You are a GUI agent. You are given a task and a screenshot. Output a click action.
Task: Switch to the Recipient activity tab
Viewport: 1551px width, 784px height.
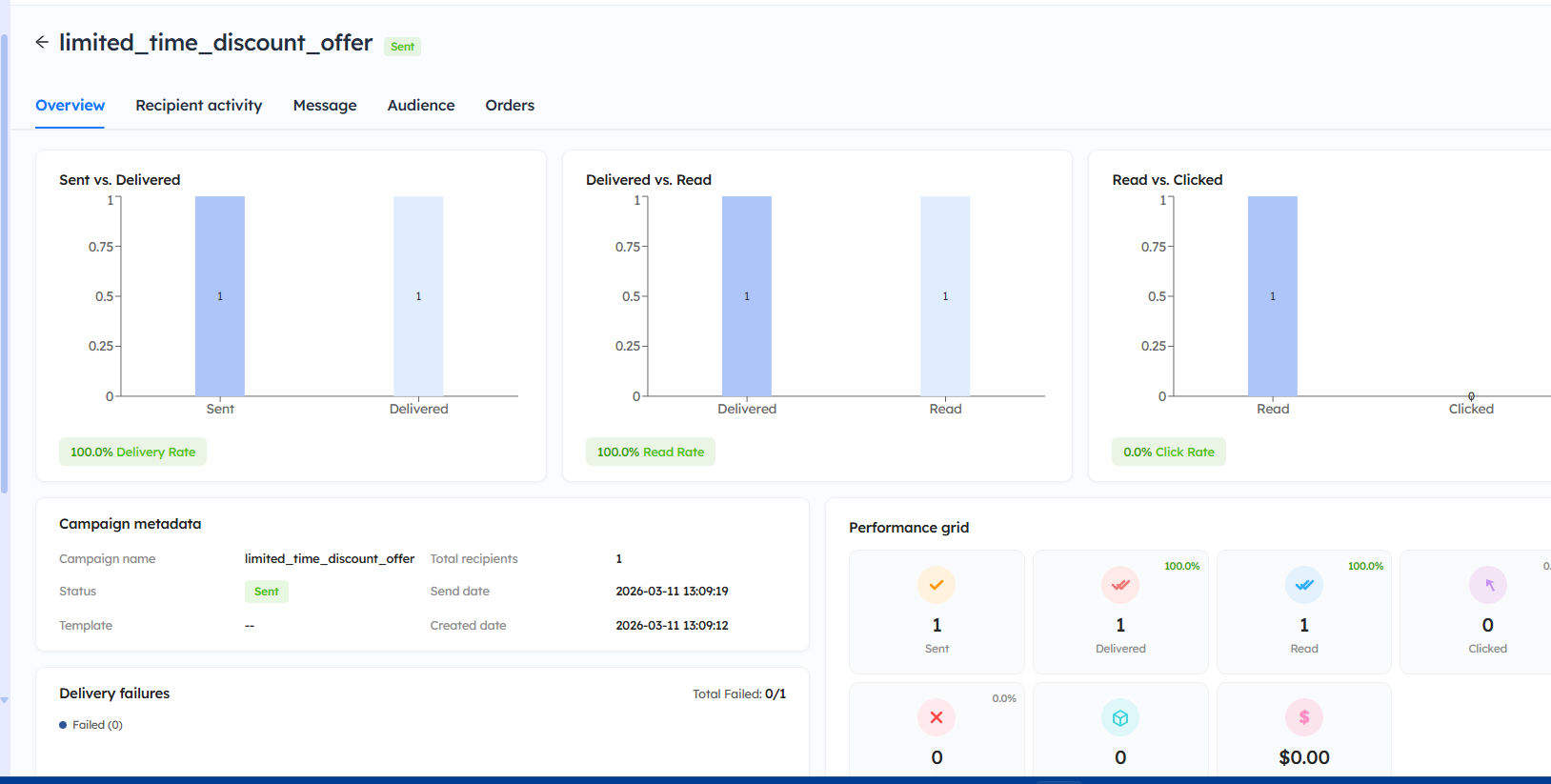click(198, 106)
